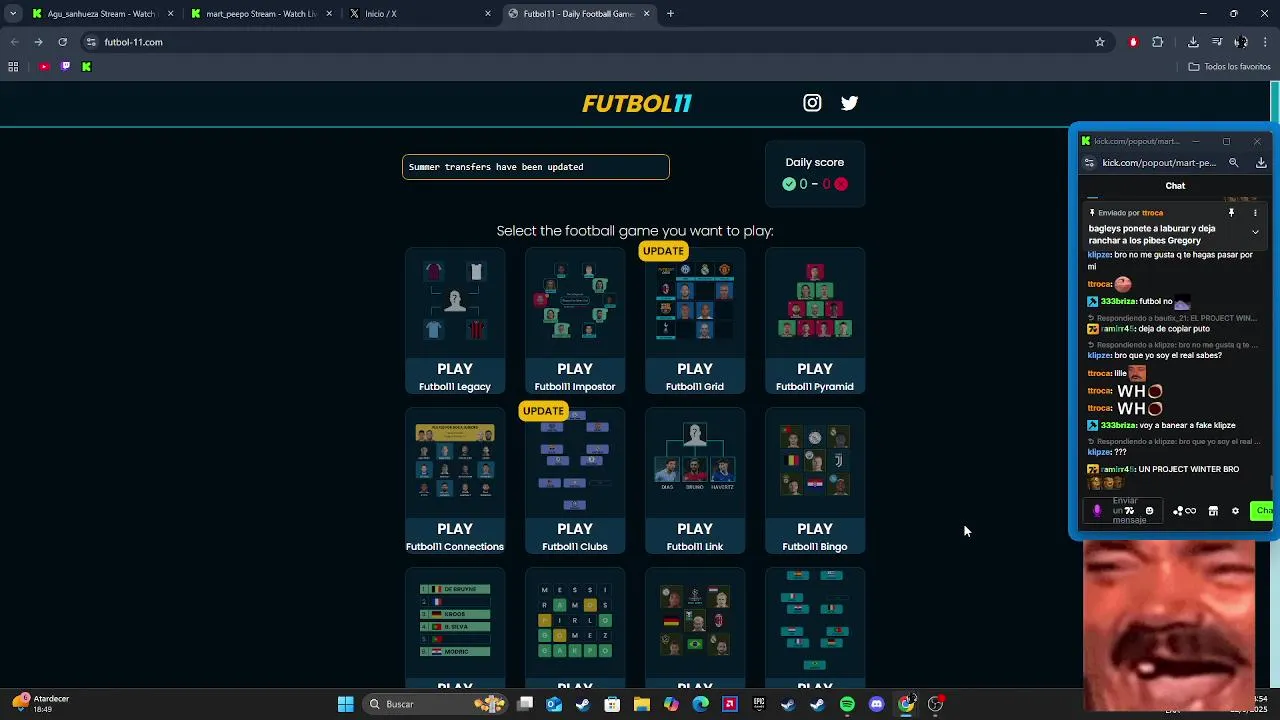Open Atardecer weather widget
The height and width of the screenshot is (720, 1280).
(x=42, y=704)
